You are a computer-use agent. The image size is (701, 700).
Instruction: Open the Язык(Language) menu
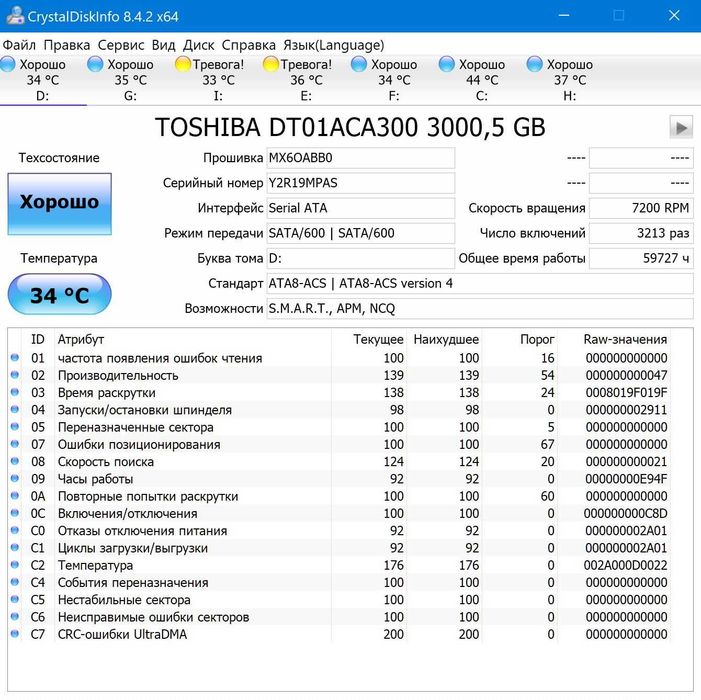coord(334,45)
